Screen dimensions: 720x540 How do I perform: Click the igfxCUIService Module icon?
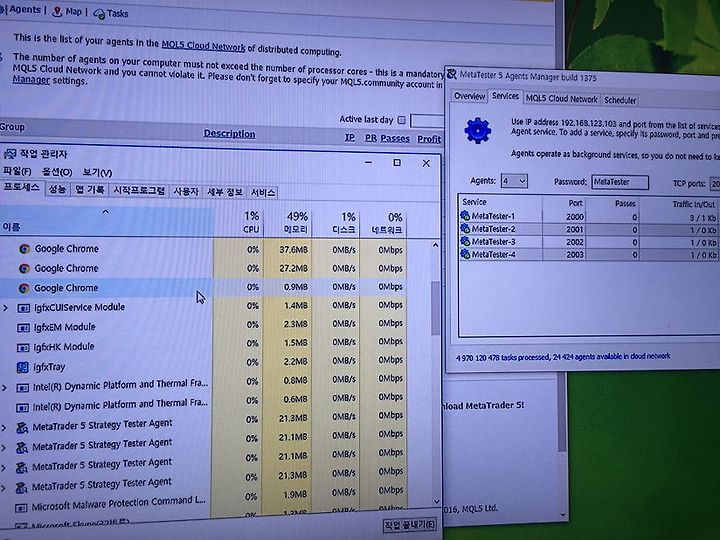click(23, 308)
